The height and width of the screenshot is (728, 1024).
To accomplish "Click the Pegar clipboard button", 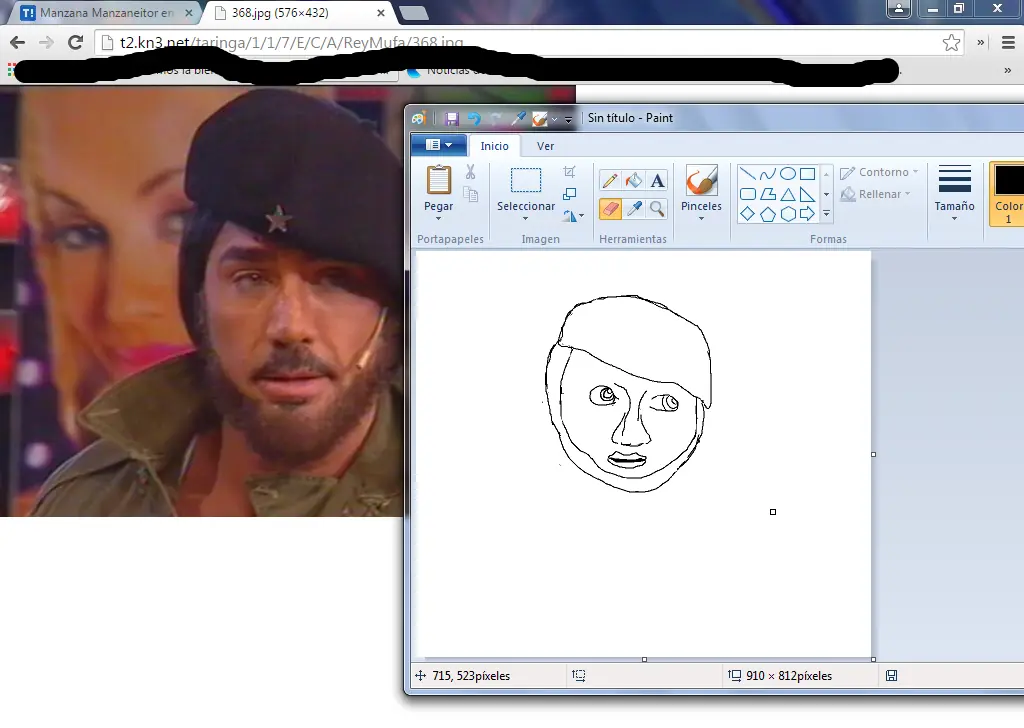I will 439,180.
